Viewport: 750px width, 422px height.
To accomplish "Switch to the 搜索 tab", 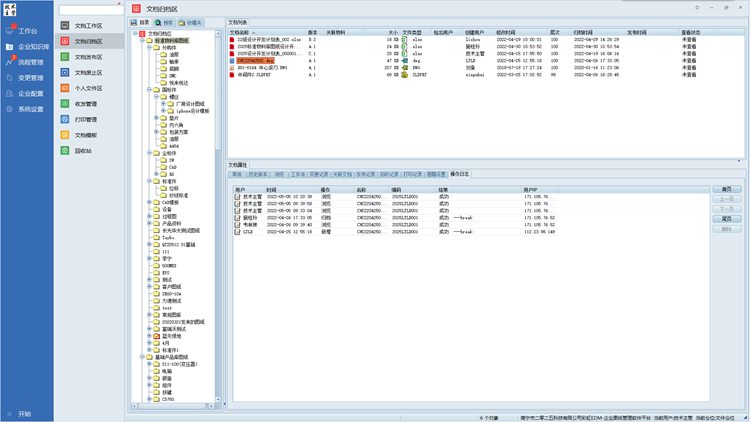I will 164,21.
